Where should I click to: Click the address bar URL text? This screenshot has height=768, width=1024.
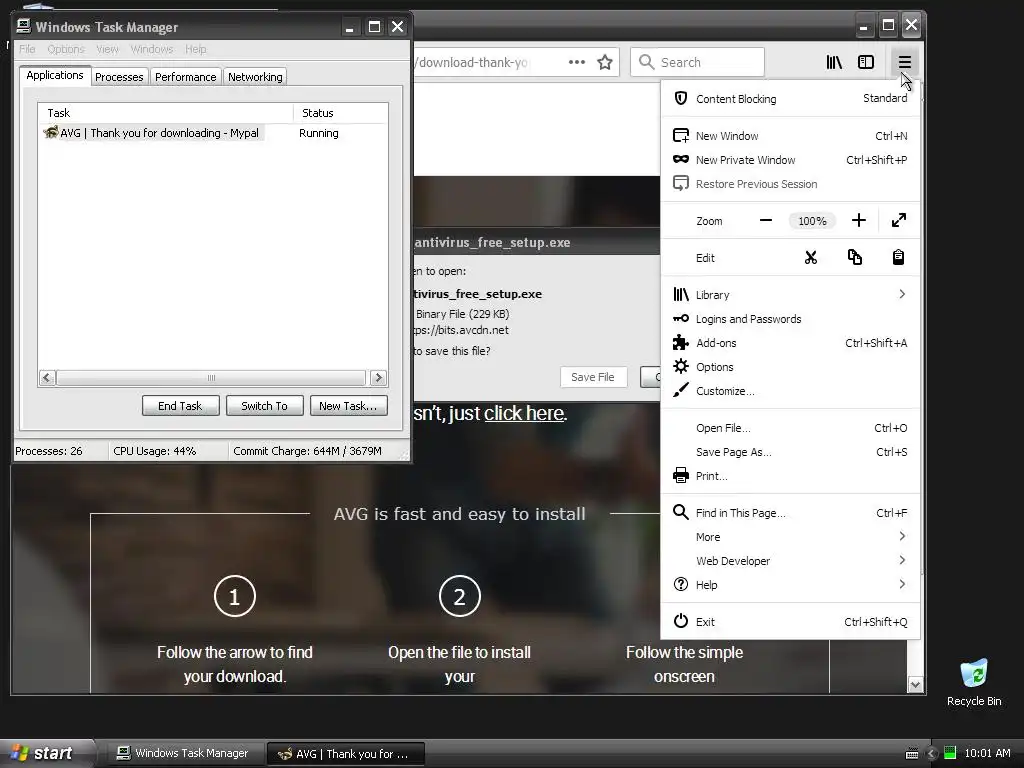pyautogui.click(x=473, y=63)
